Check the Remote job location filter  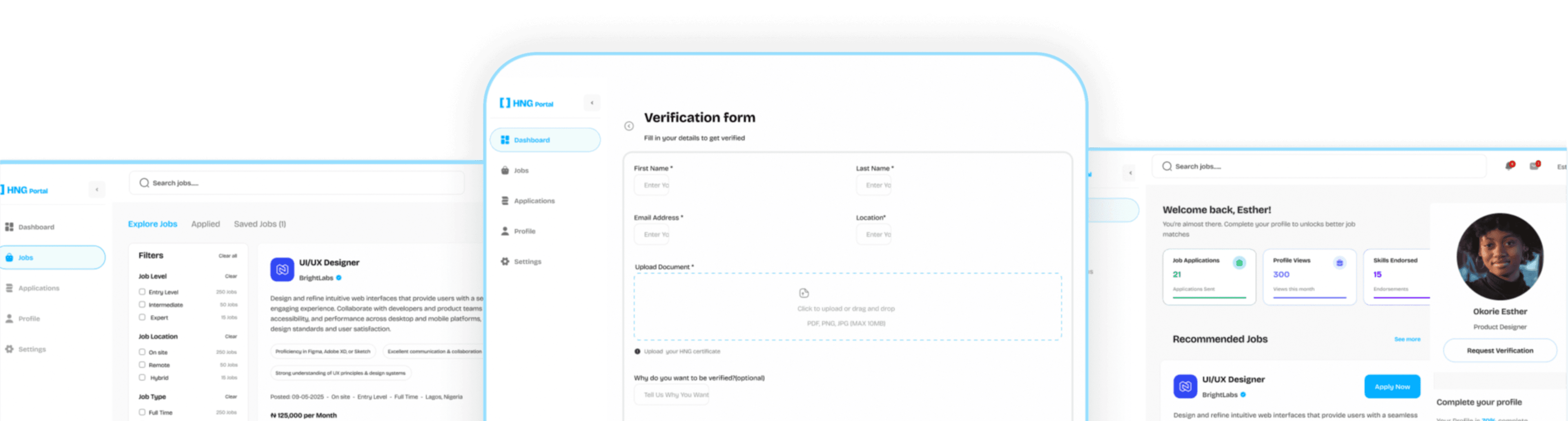coord(142,364)
